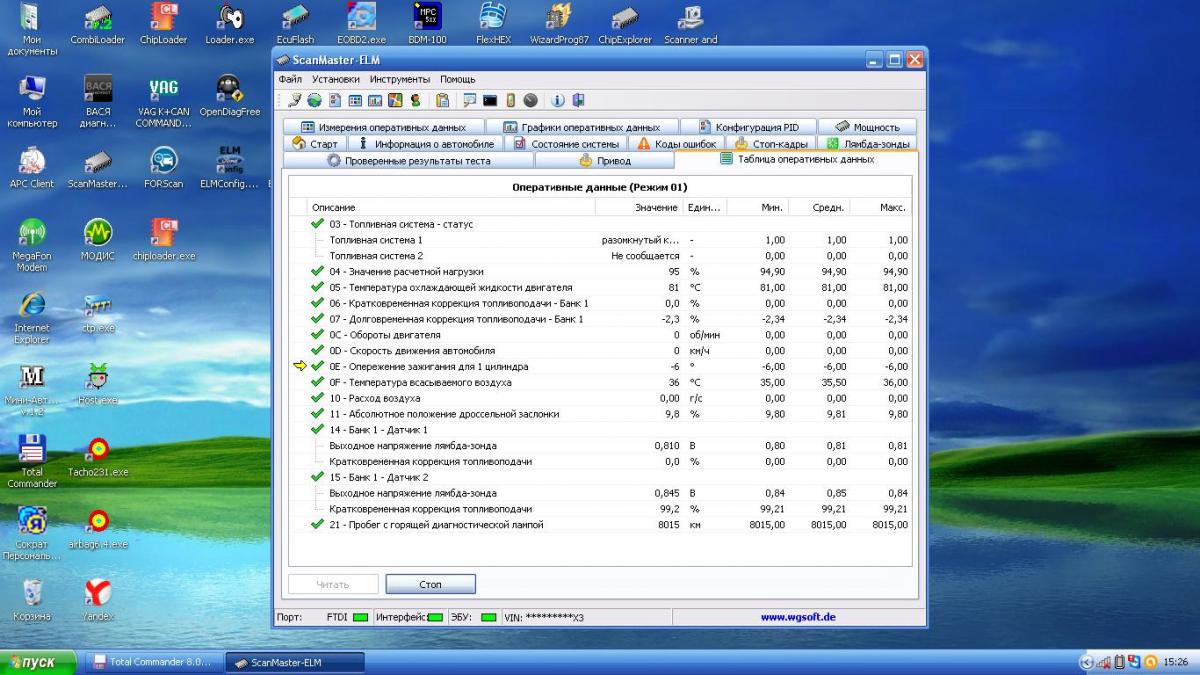Screen dimensions: 1200x675
Task: Click the clipboard icon in ScanMaster toolbar
Action: tap(442, 100)
